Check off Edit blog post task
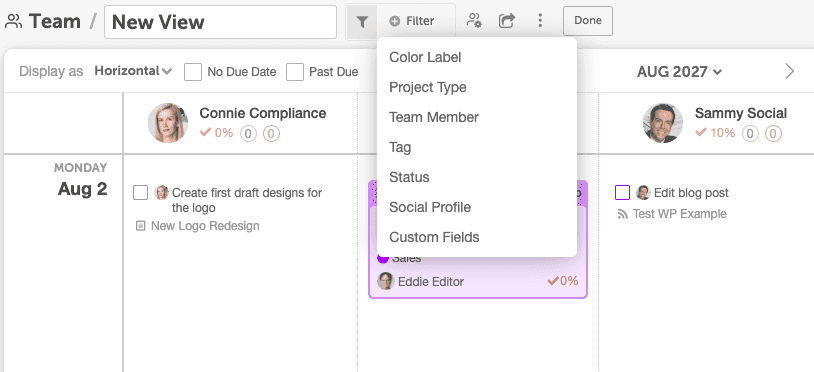This screenshot has height=372, width=814. 622,192
